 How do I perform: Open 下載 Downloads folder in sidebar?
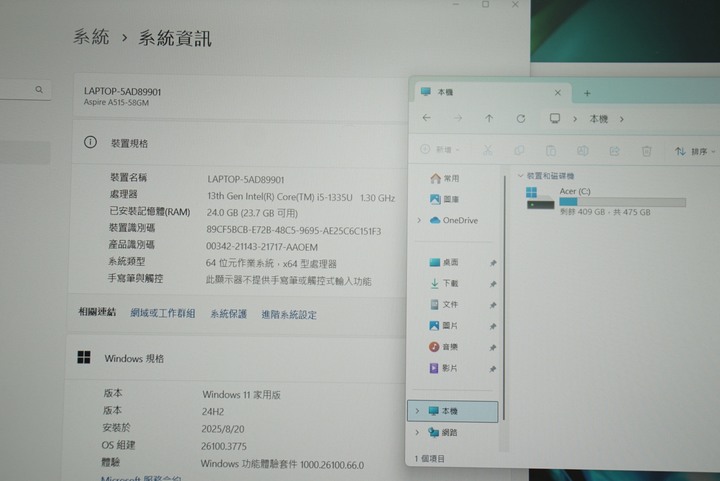coord(444,283)
